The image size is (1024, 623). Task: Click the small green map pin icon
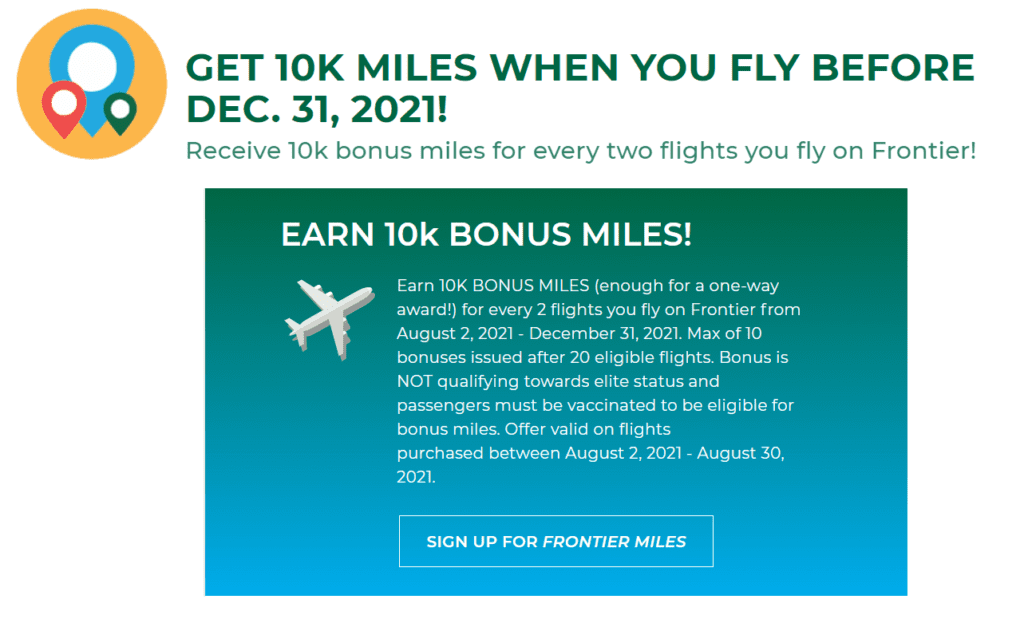(120, 113)
